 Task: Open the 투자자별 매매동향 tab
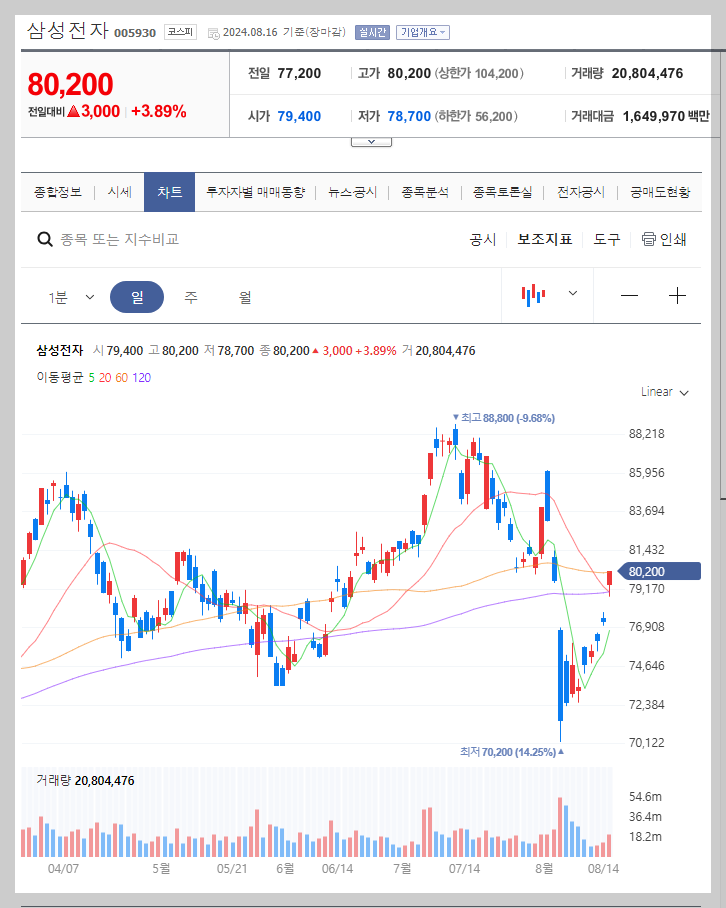coord(255,192)
